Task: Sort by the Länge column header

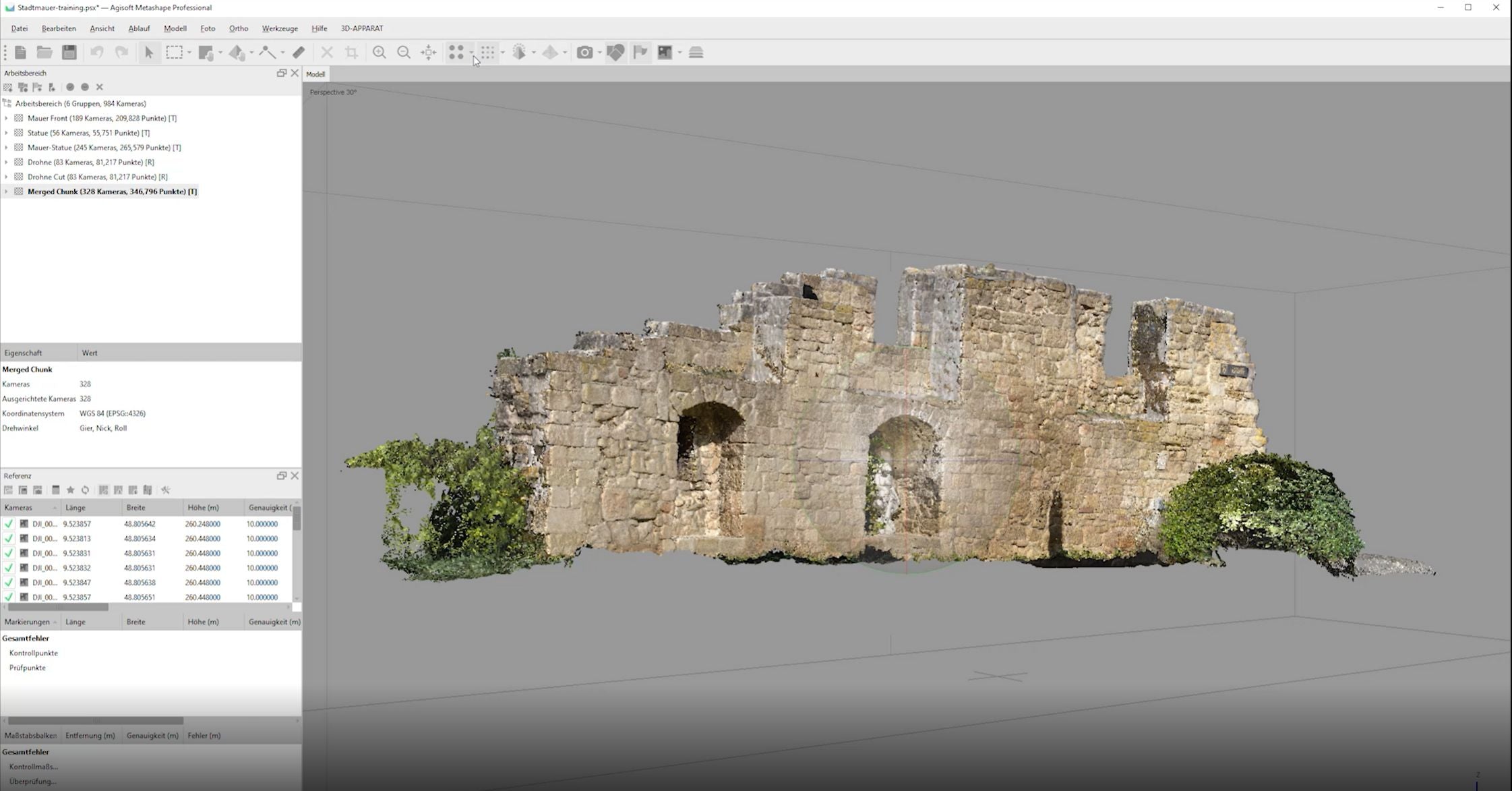Action: [91, 508]
